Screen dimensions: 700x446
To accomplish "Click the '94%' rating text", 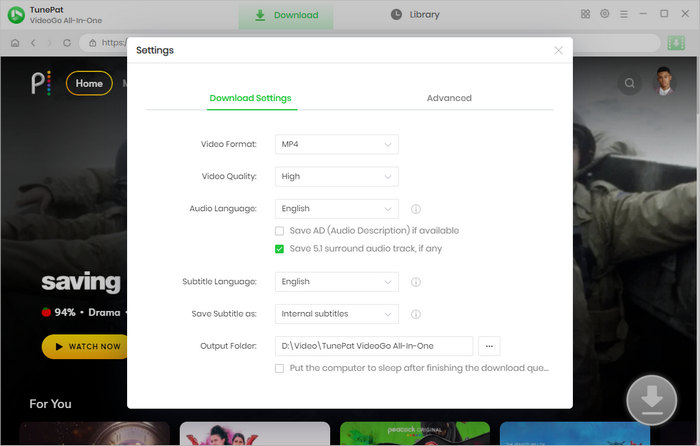I will [x=65, y=313].
